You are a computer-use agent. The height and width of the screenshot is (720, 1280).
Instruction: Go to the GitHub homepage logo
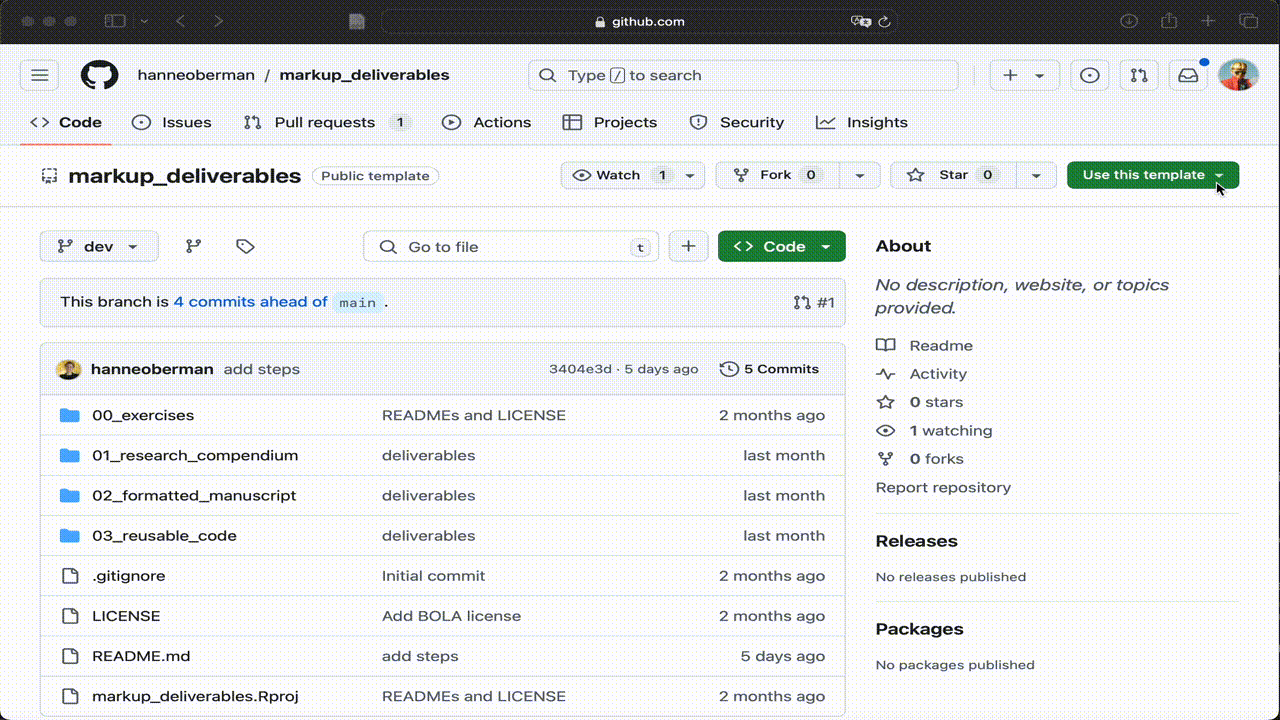click(x=99, y=75)
